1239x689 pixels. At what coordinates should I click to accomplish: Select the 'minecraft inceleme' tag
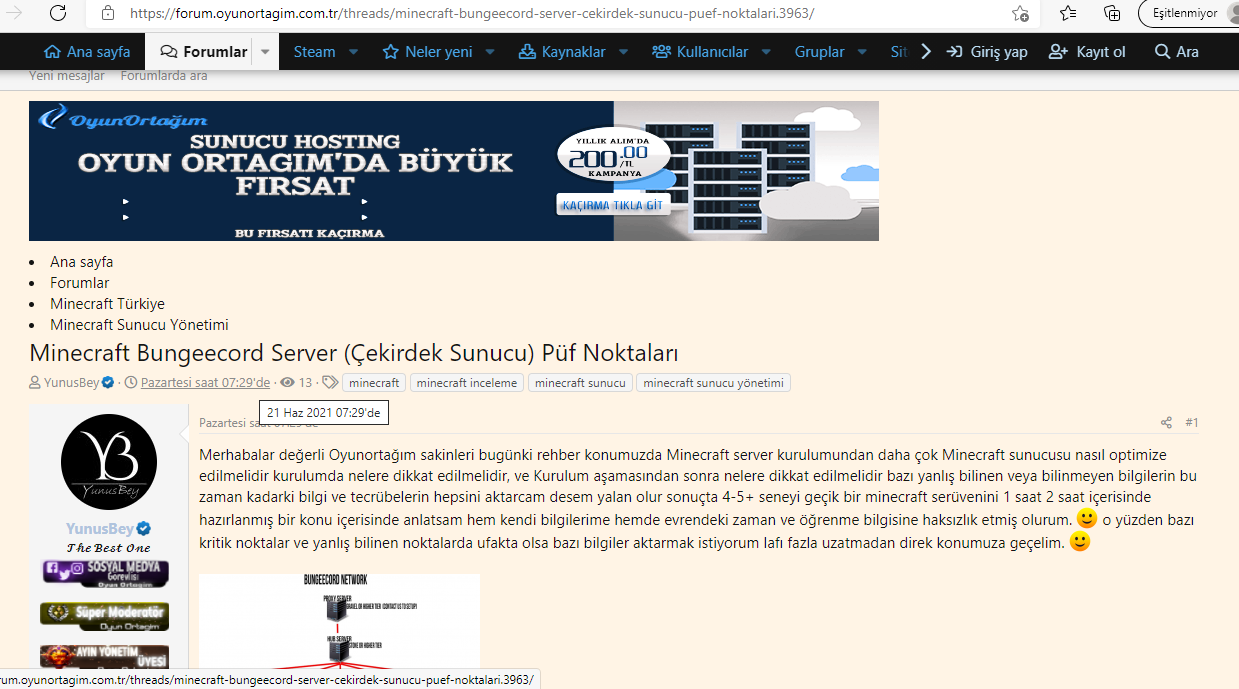click(x=467, y=383)
